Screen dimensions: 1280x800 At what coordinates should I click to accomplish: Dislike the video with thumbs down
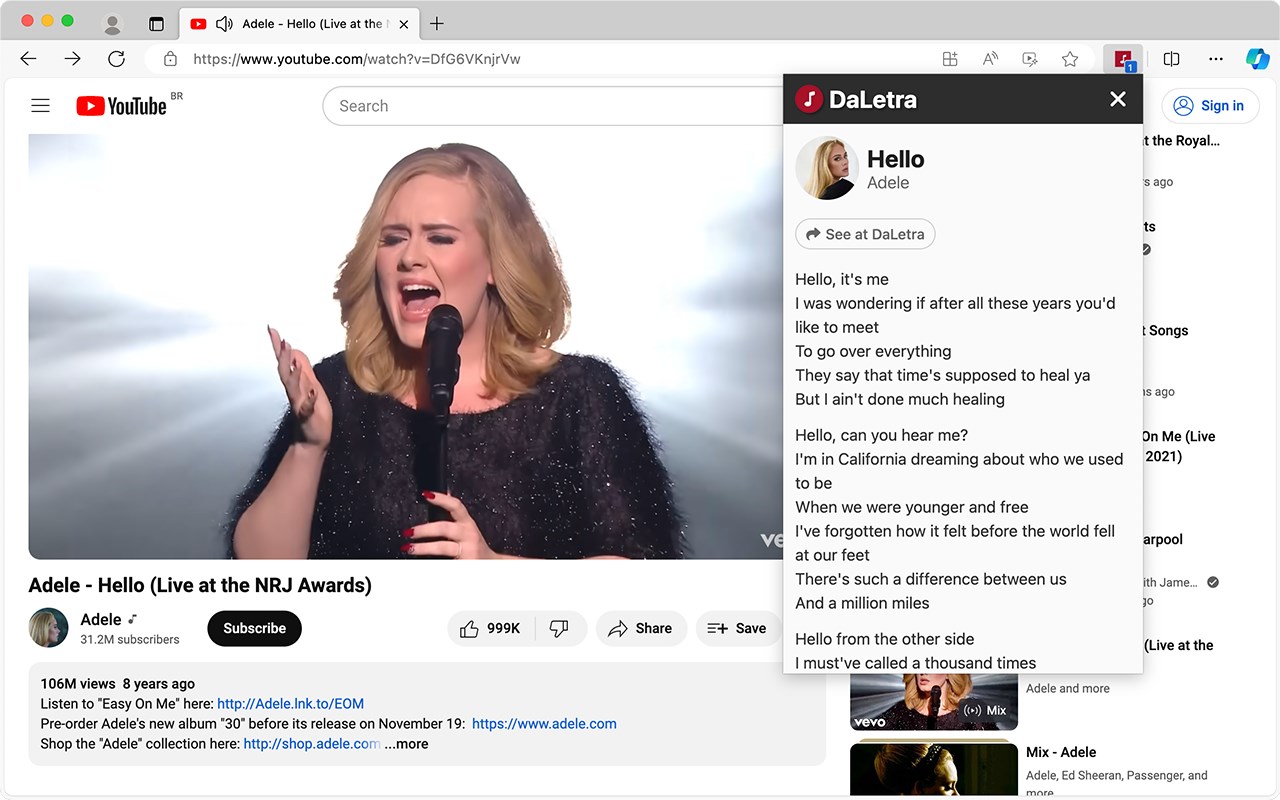pos(560,628)
